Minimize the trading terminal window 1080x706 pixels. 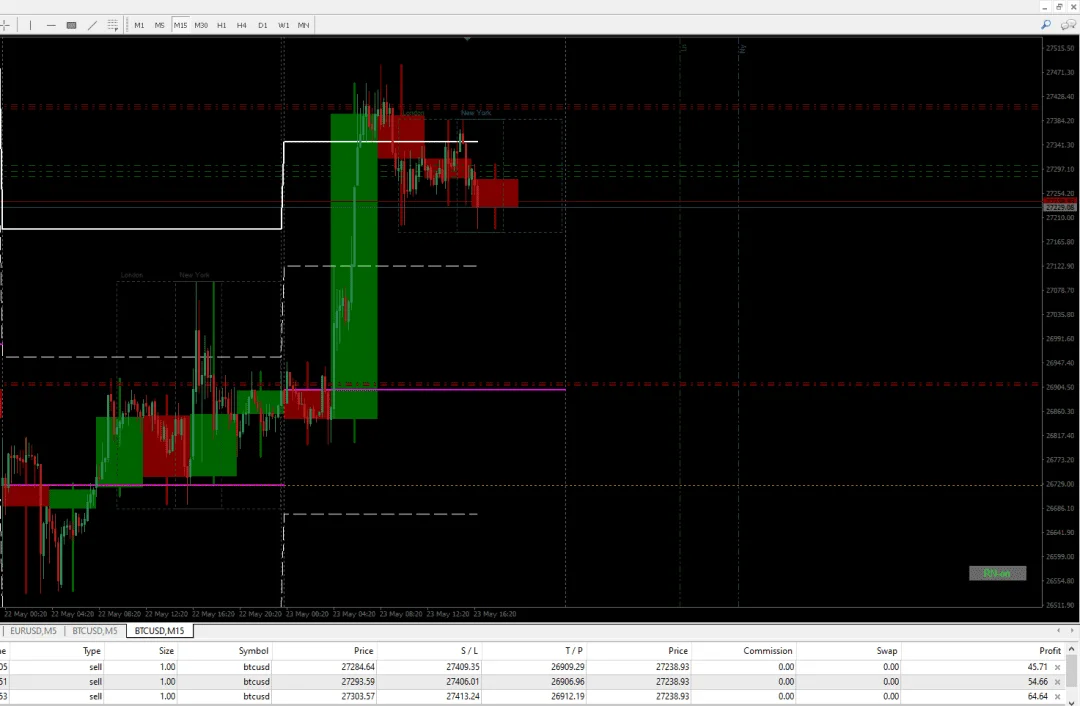pos(1045,7)
